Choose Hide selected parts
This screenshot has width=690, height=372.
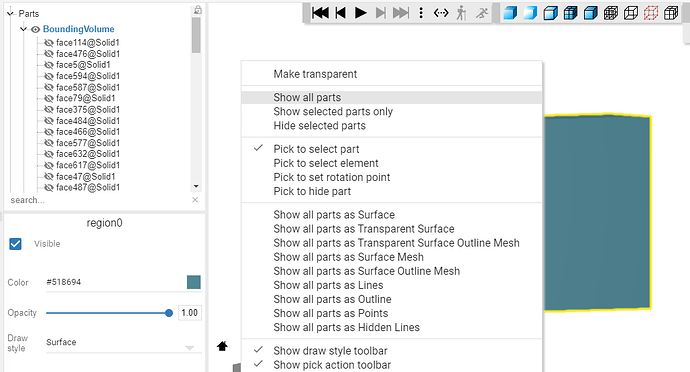pos(392,125)
